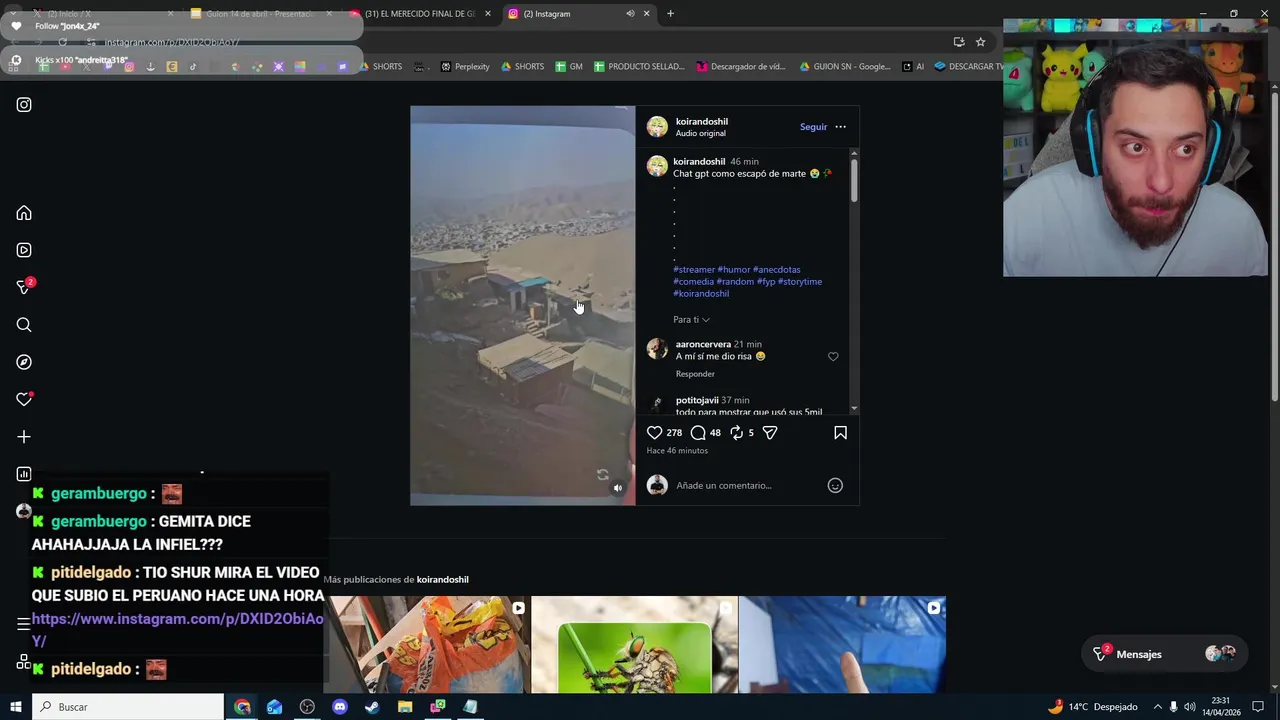Open Chrome from the taskbar

(x=242, y=707)
